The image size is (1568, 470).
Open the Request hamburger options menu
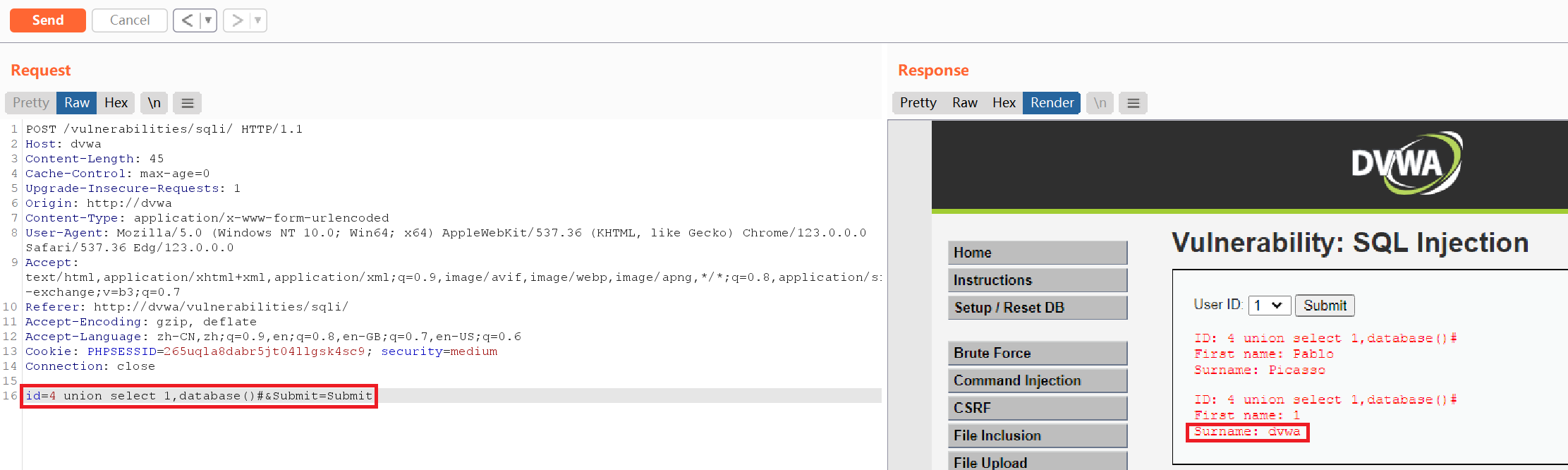pyautogui.click(x=188, y=103)
